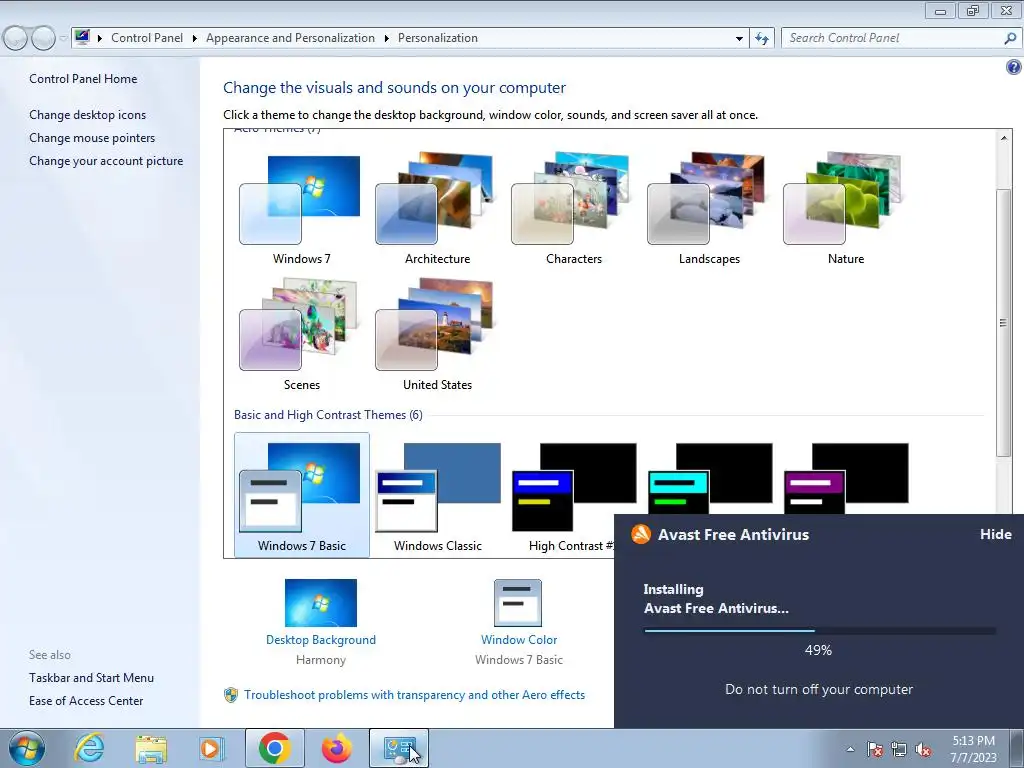Click the search magnifier icon

(1010, 38)
